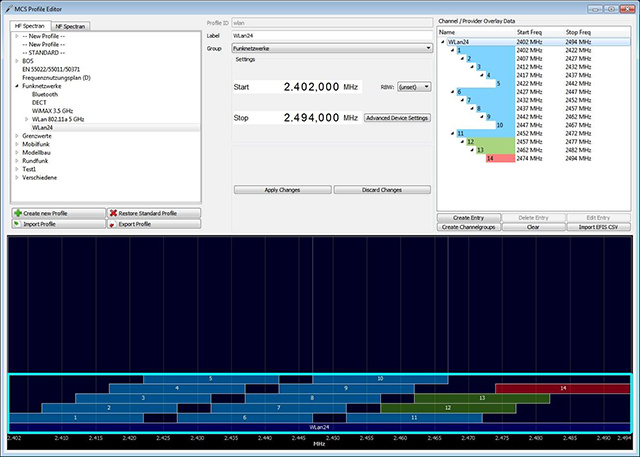Switch to the NF Spectran tab
Screen dimensions: 640x457
tap(71, 27)
